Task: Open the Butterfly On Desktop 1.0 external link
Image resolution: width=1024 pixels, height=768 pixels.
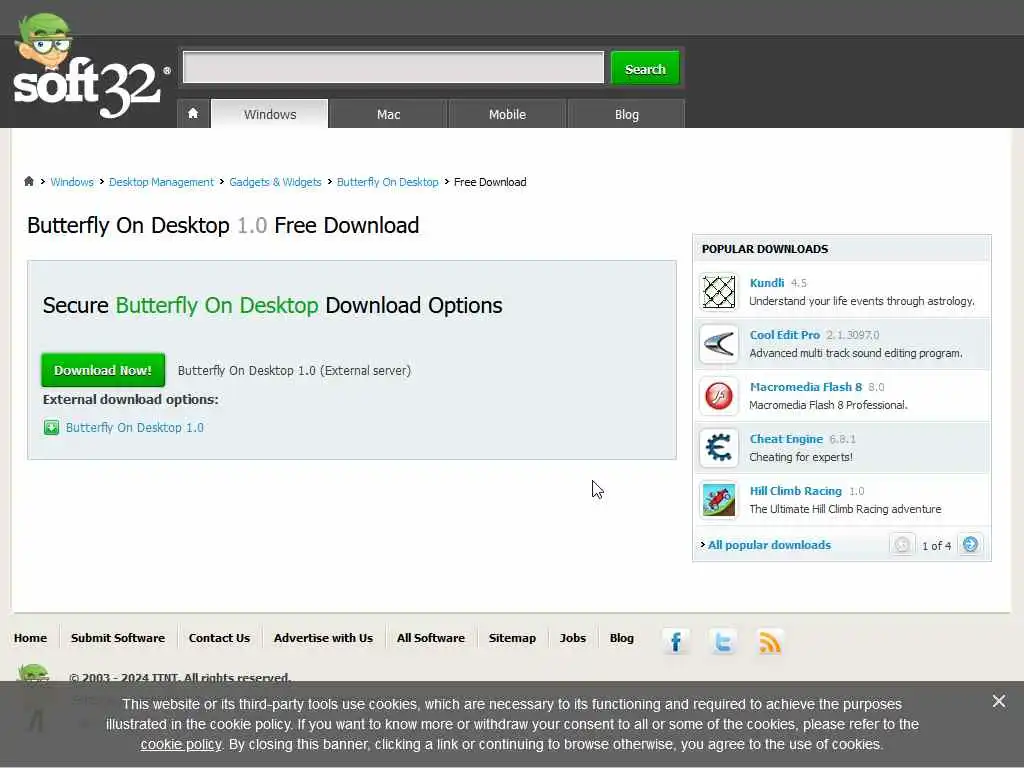Action: pos(135,428)
